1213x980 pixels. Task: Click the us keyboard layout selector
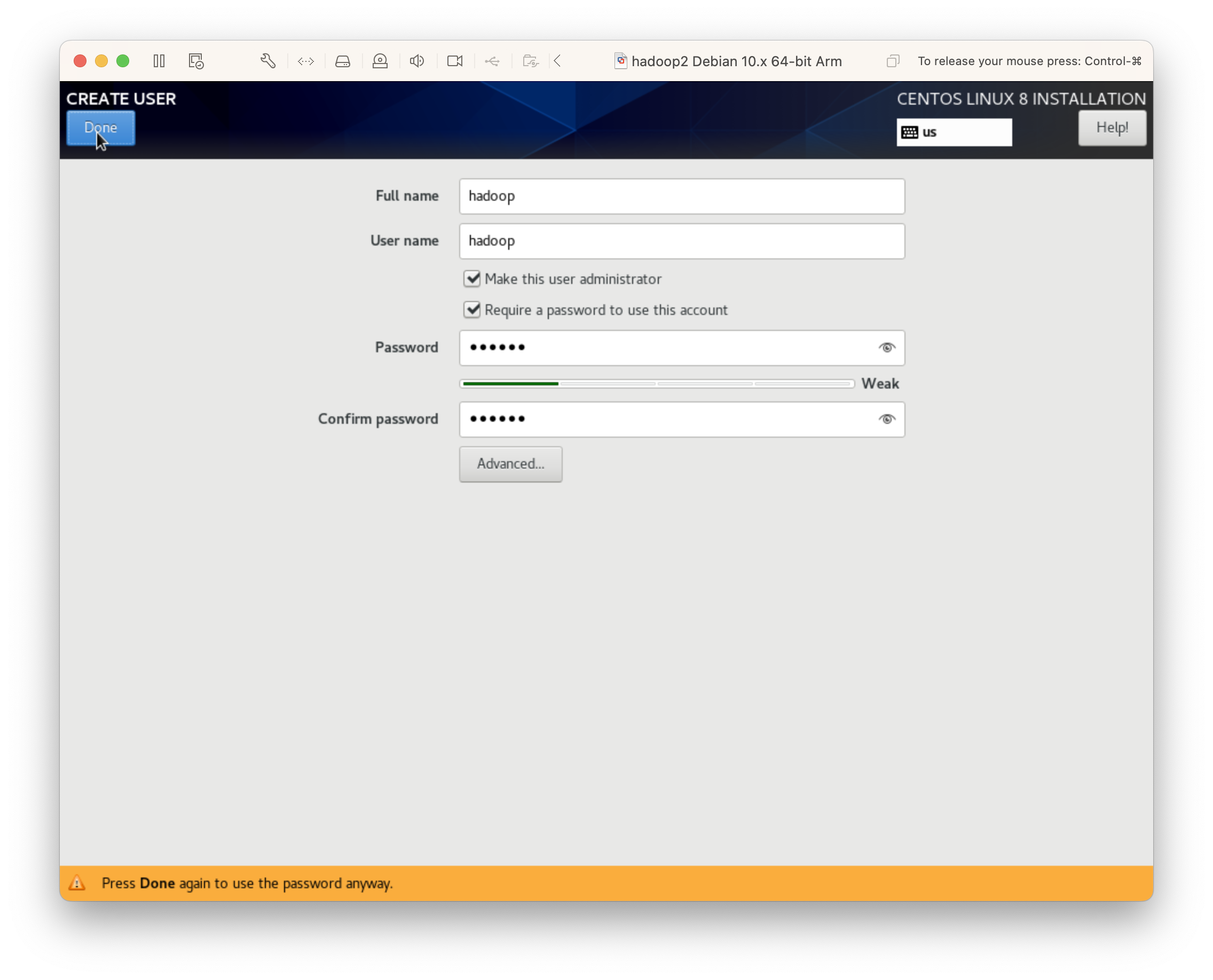pos(954,132)
